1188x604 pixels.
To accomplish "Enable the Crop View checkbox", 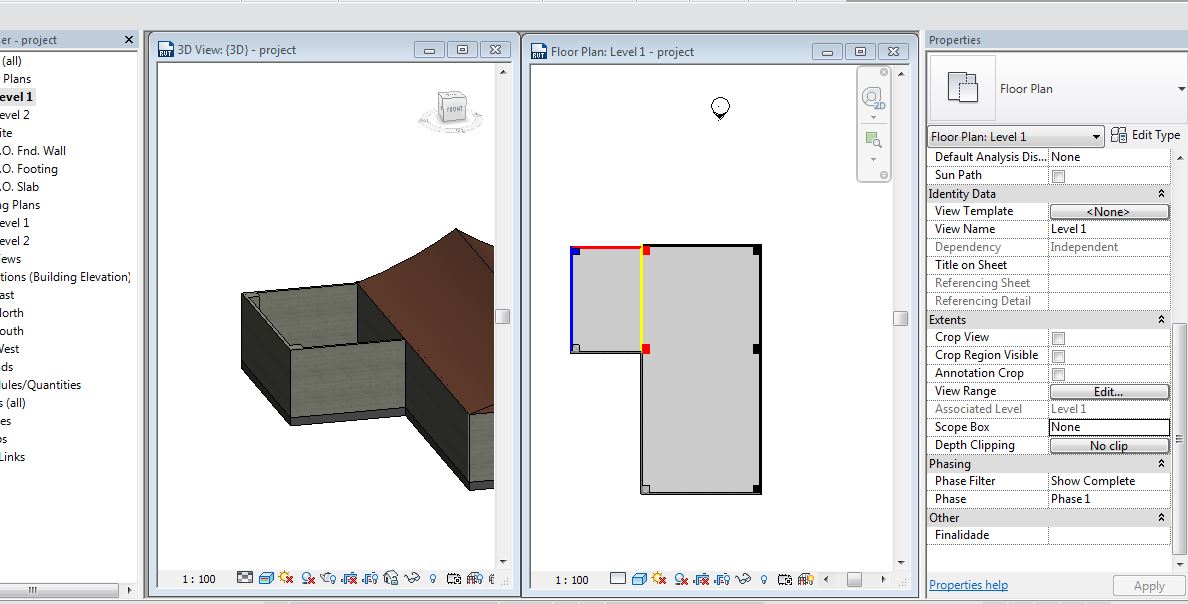I will [x=1058, y=337].
